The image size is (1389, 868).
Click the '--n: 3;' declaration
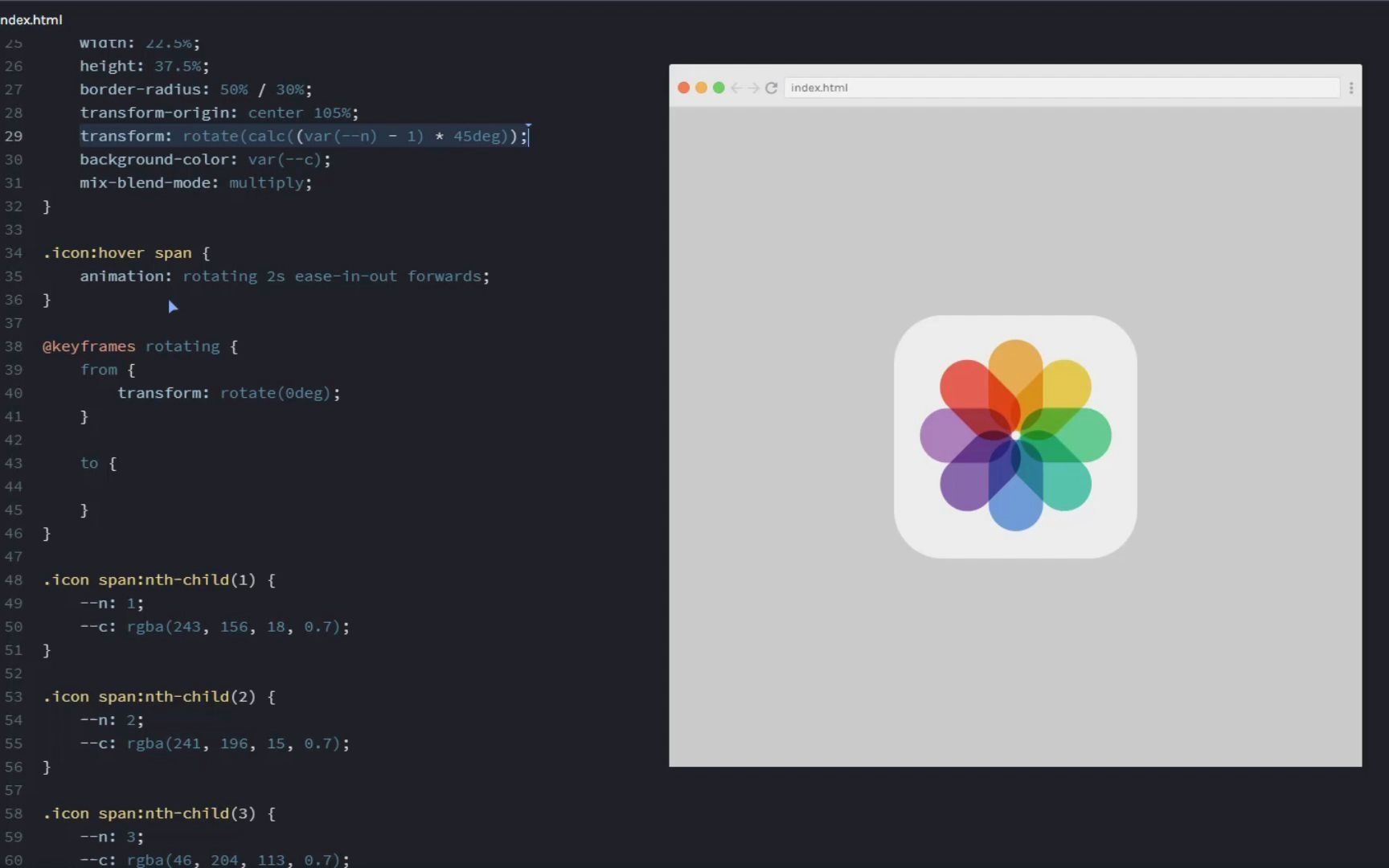(x=112, y=837)
